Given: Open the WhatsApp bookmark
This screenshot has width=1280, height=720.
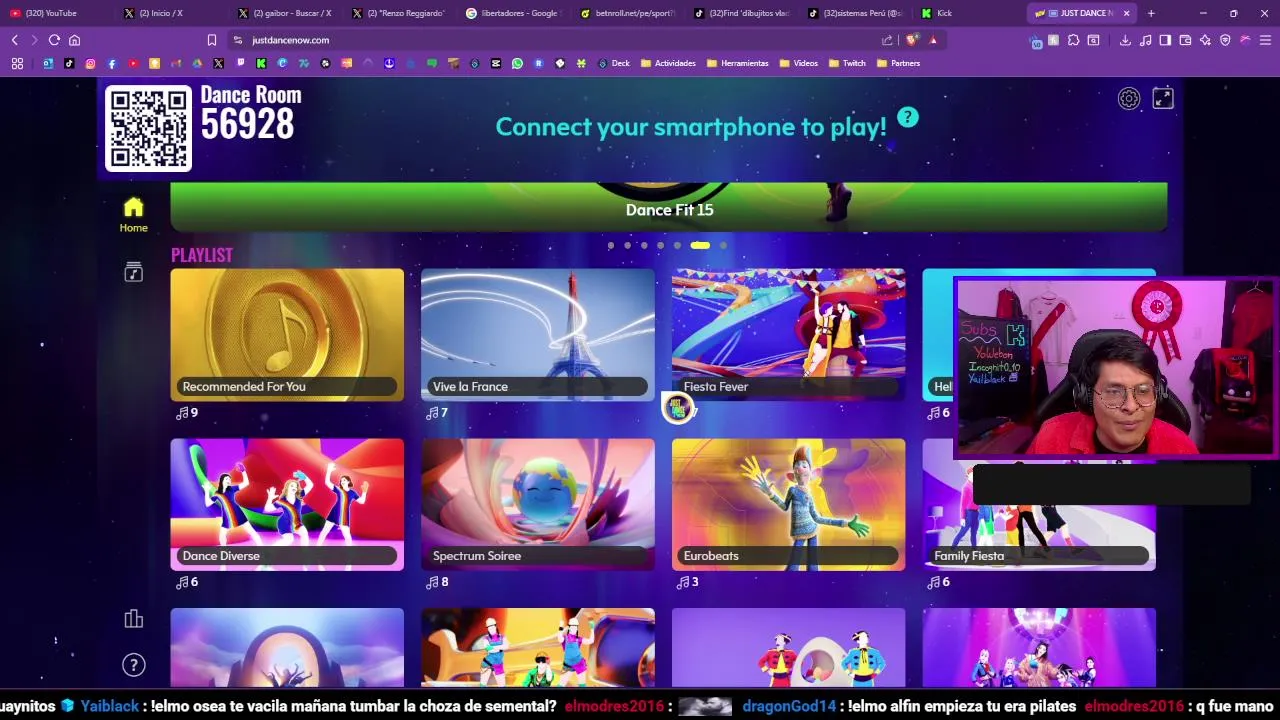Looking at the screenshot, I should [517, 63].
